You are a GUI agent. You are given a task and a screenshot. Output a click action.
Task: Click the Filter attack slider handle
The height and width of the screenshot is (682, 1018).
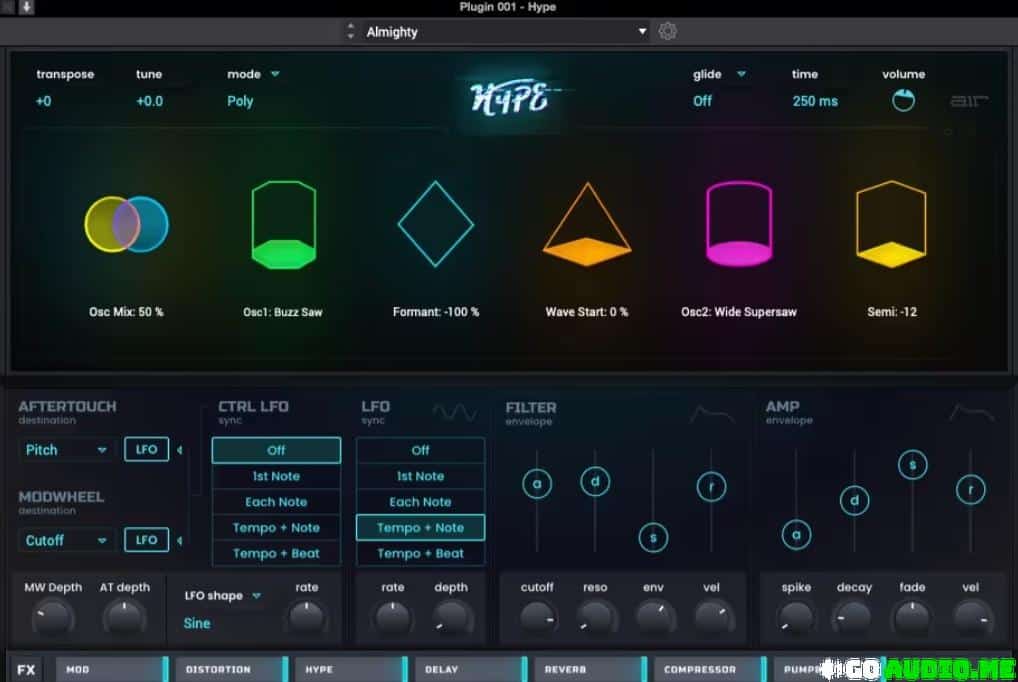(x=537, y=484)
